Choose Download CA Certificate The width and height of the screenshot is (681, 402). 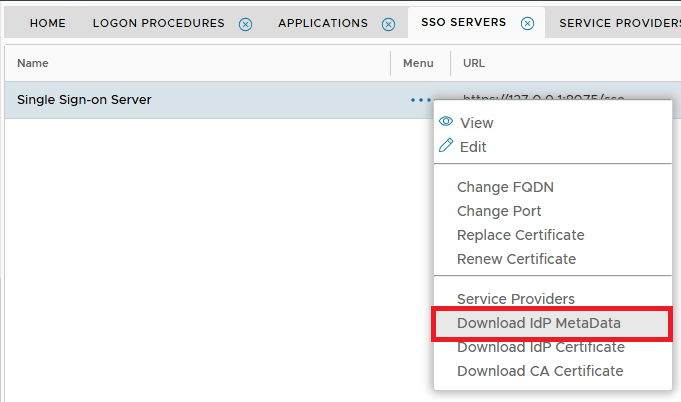tap(539, 371)
